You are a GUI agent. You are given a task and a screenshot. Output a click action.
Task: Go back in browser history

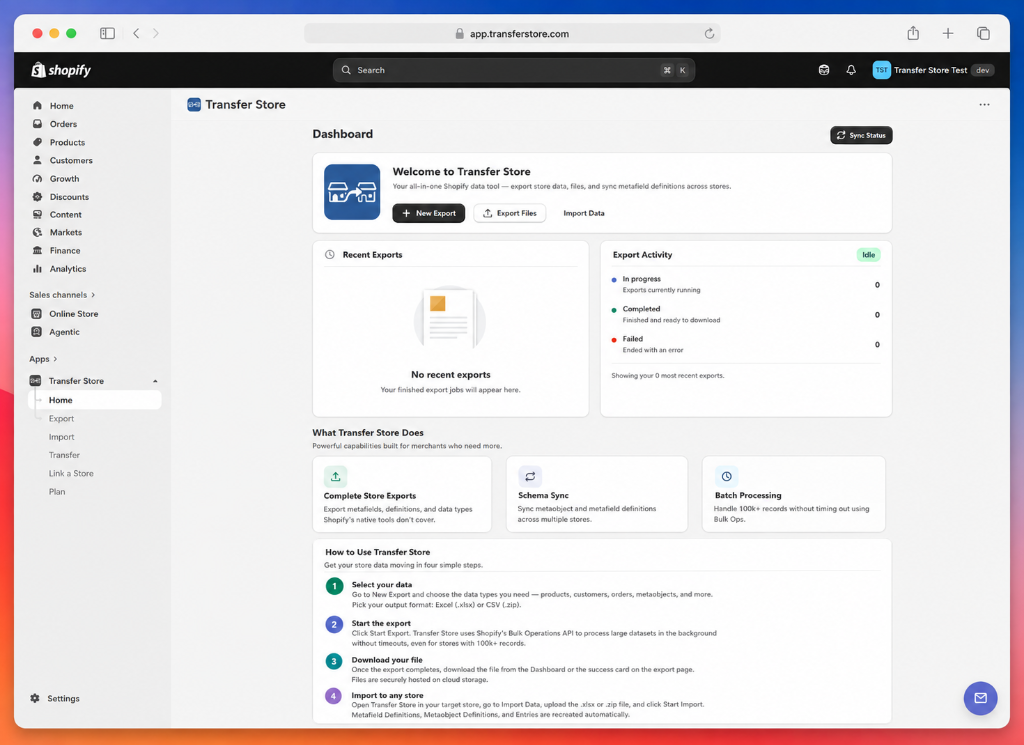tap(136, 33)
